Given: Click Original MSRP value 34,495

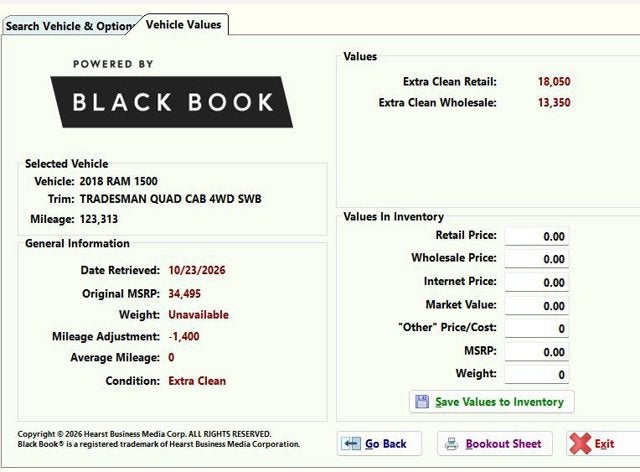Looking at the screenshot, I should [x=184, y=294].
